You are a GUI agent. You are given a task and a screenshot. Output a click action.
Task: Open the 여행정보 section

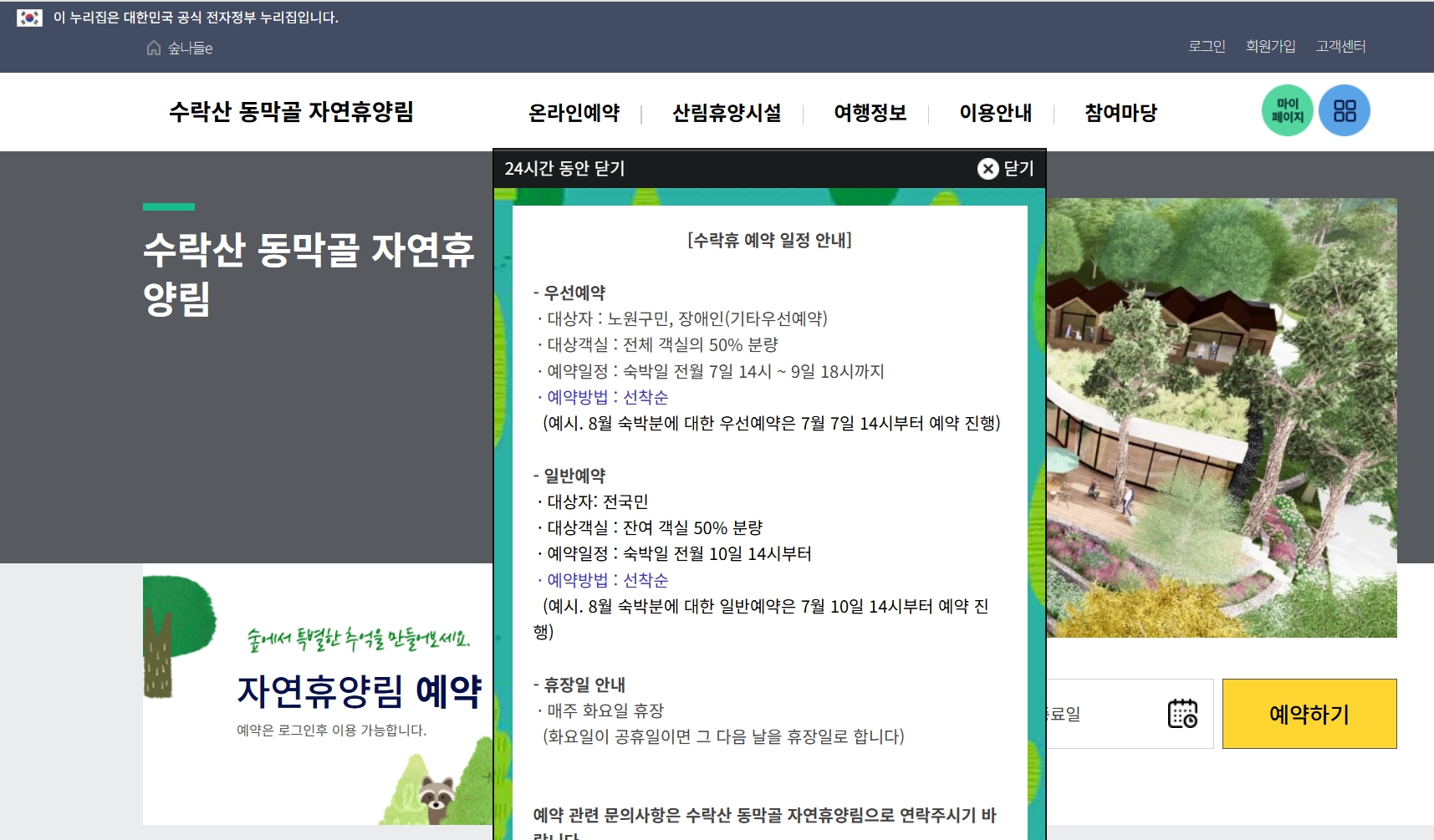pyautogui.click(x=870, y=113)
